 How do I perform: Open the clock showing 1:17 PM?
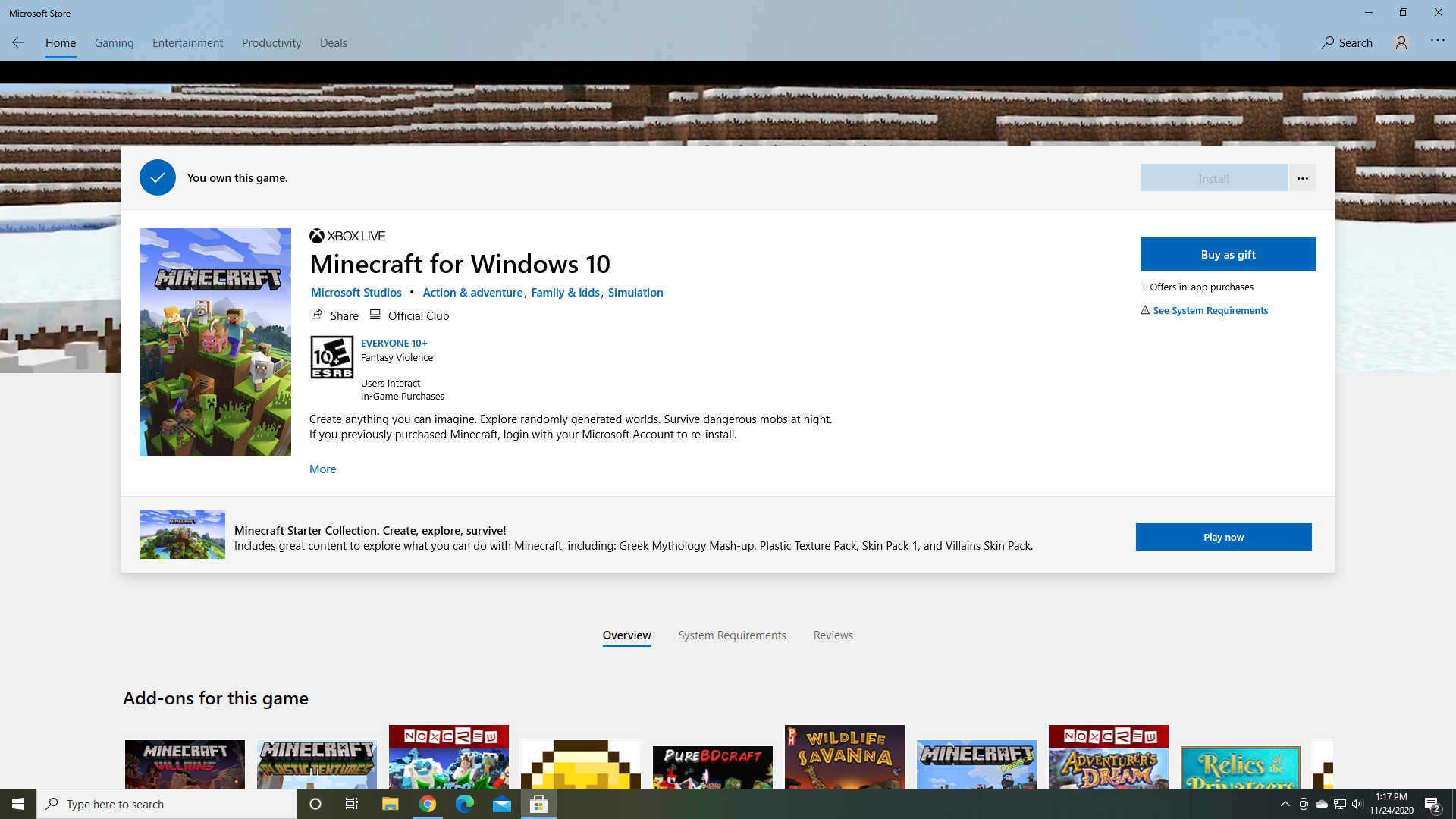tap(1392, 804)
